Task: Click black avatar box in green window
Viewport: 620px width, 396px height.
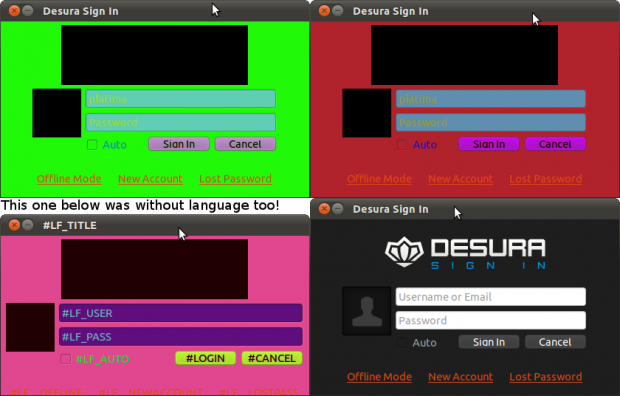Action: point(57,113)
